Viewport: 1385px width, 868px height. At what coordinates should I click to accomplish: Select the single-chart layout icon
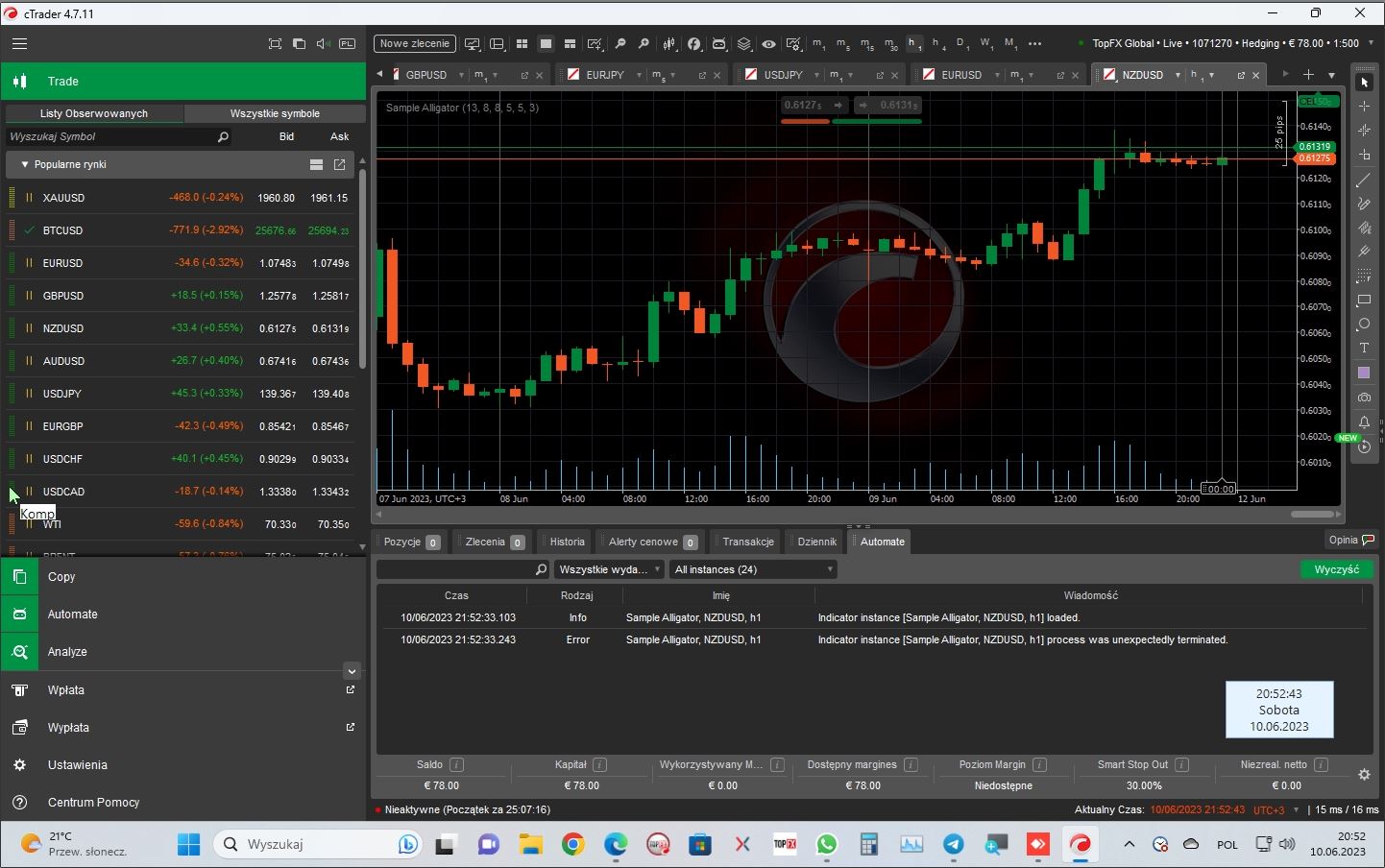point(546,43)
